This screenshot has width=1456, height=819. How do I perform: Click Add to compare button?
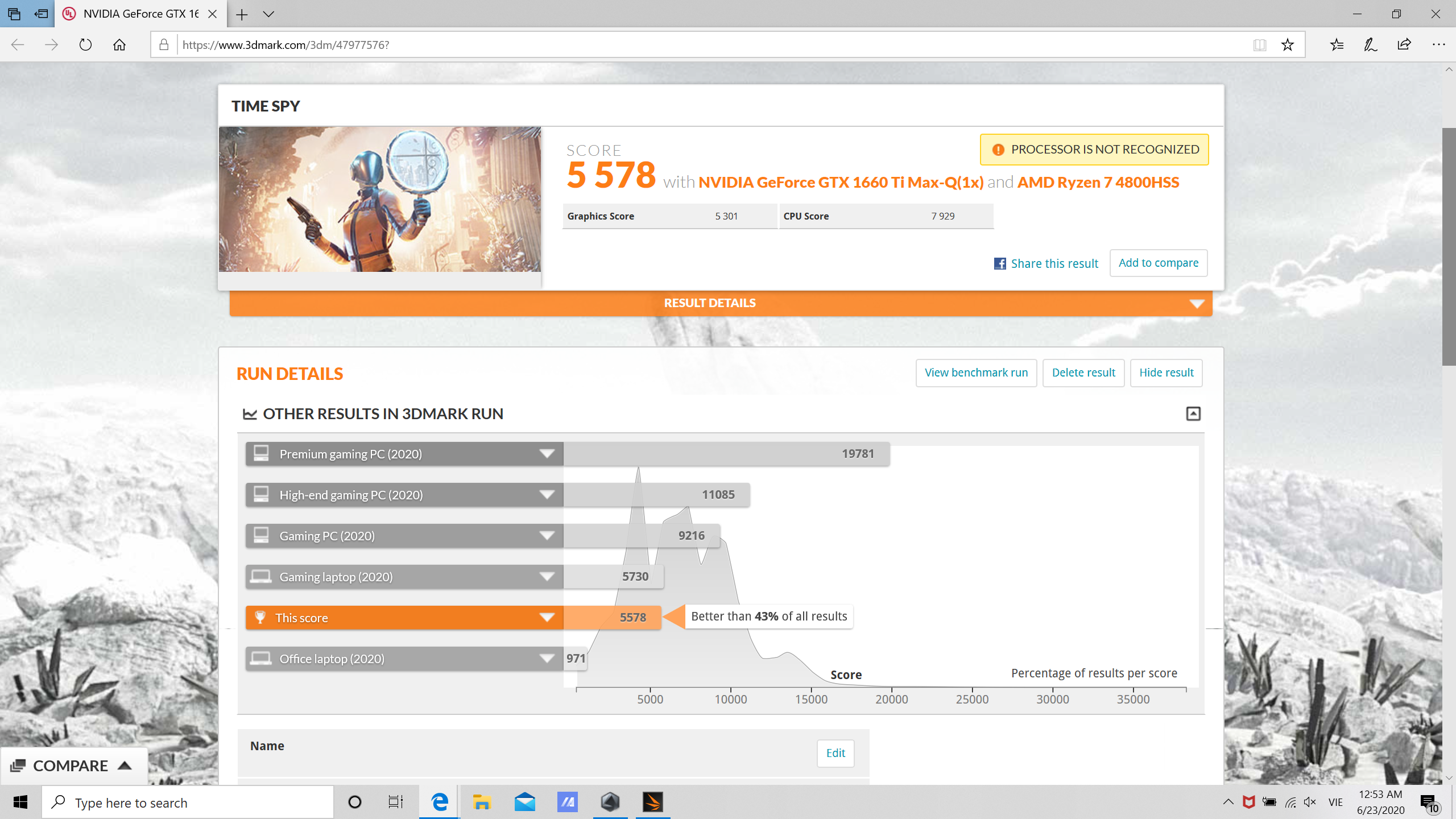click(1159, 263)
